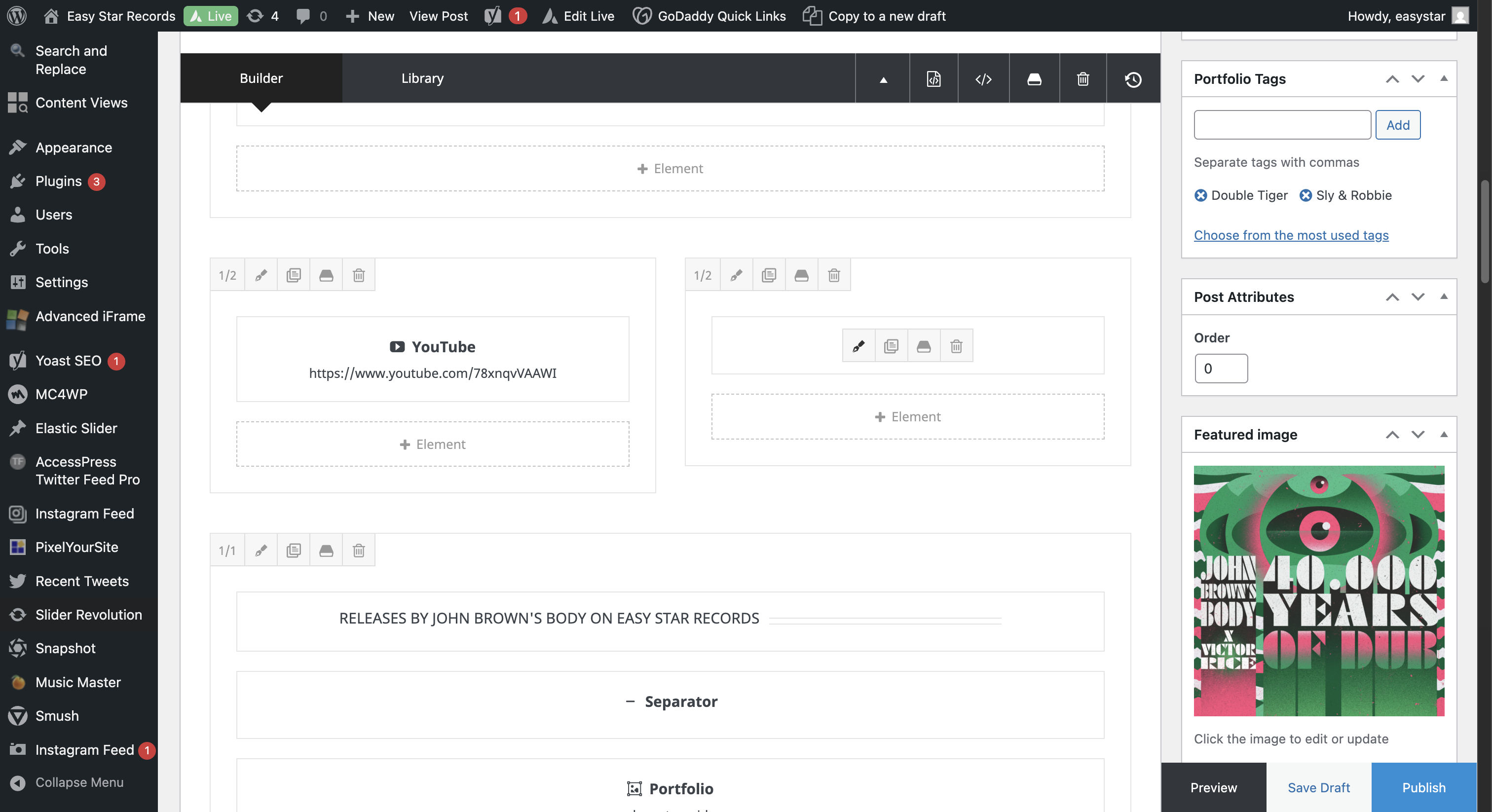Clone the 1/1 column with copy icon
1492x812 pixels.
click(x=293, y=550)
